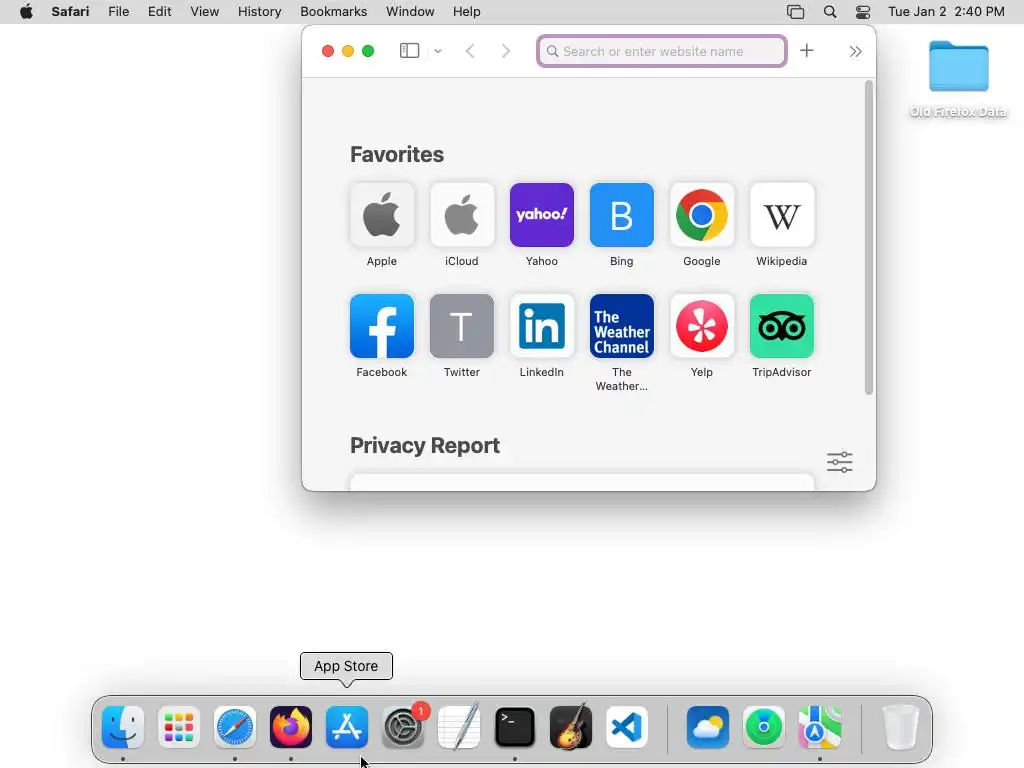Open the Bookmarks menu
The width and height of the screenshot is (1024, 768).
[333, 12]
